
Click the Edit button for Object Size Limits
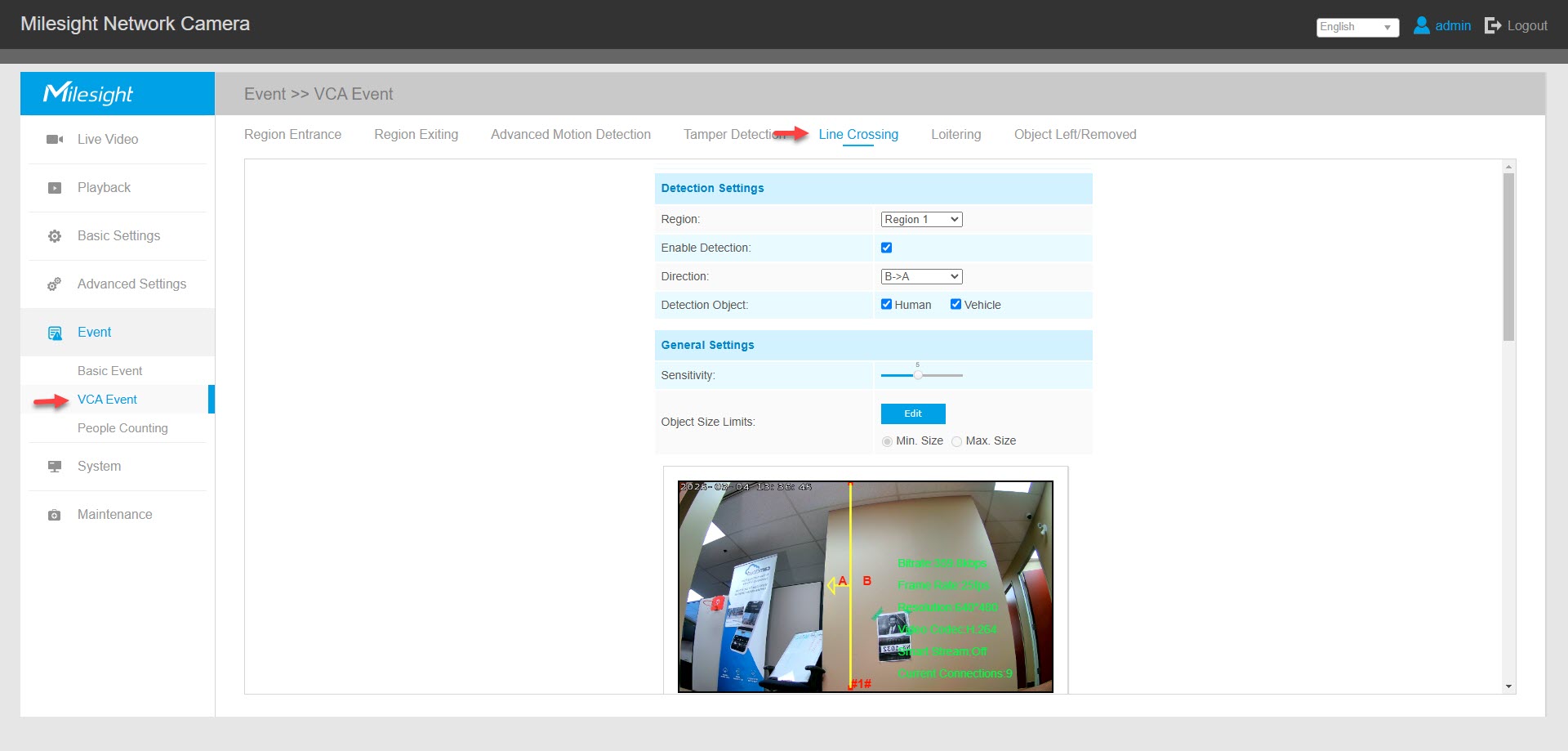click(912, 413)
